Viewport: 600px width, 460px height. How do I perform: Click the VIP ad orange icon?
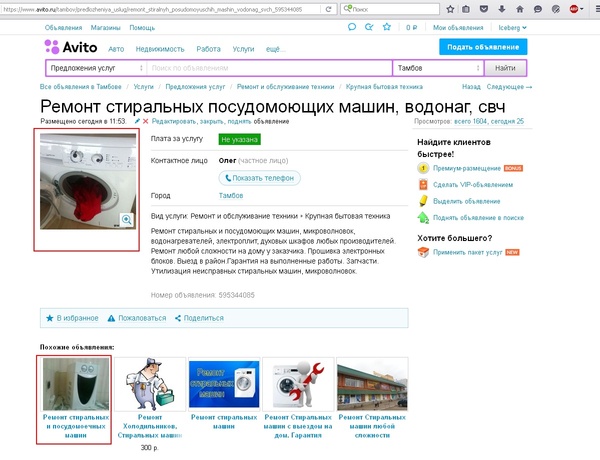coord(423,184)
